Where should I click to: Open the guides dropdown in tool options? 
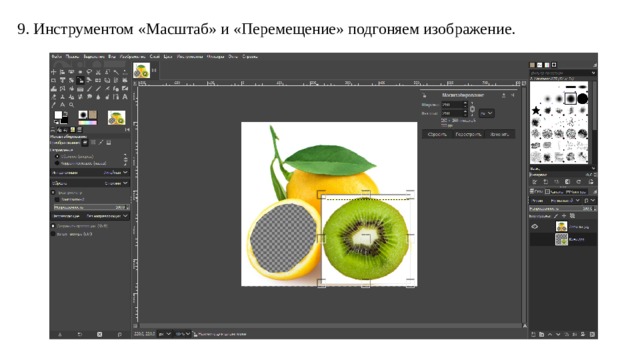[90, 216]
